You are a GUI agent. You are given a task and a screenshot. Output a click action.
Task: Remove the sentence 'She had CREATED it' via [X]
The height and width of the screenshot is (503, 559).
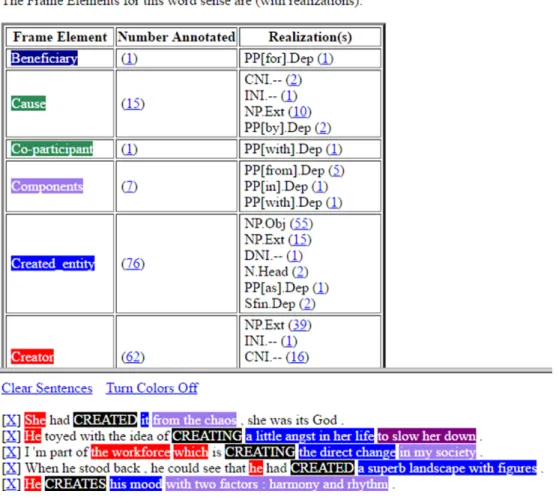[x=11, y=420]
